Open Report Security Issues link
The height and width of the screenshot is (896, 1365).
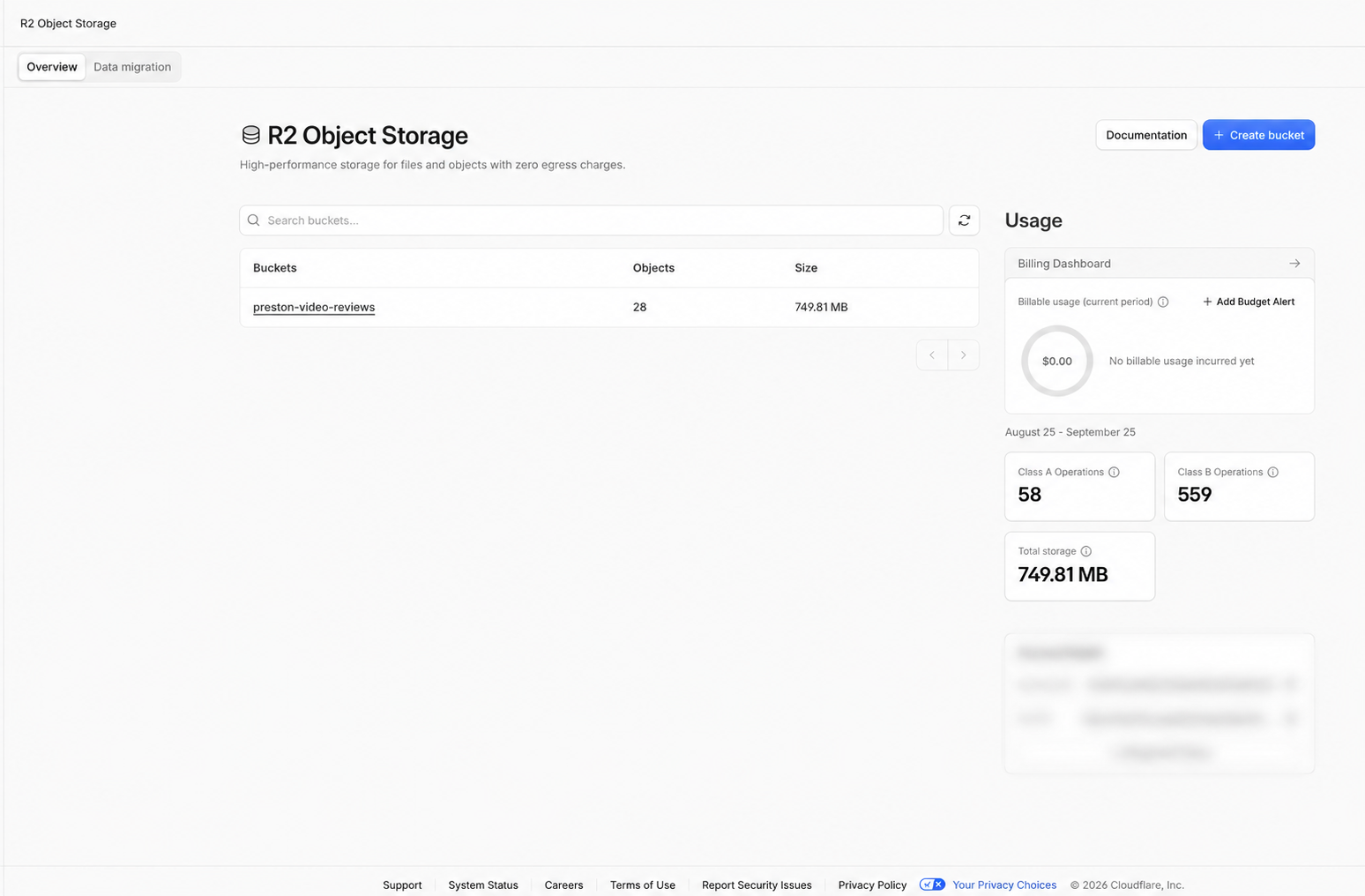pyautogui.click(x=757, y=885)
